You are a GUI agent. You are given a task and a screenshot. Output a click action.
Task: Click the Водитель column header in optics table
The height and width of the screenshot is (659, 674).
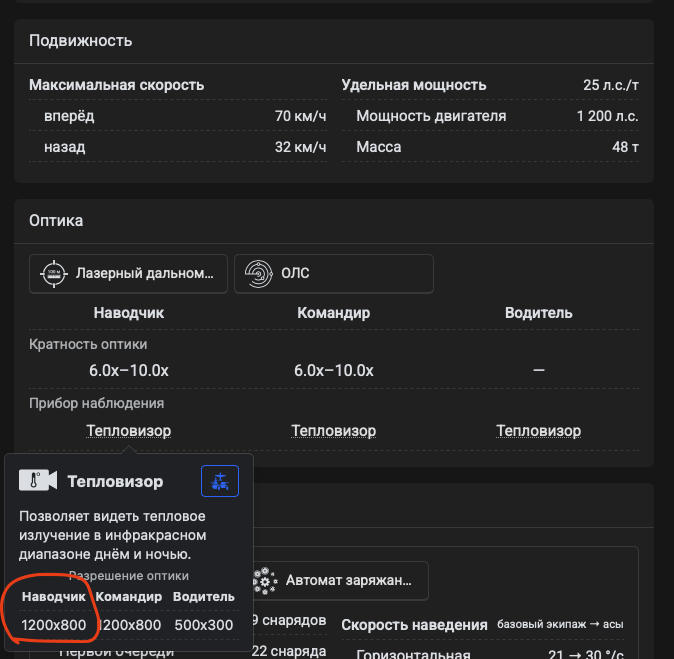tap(538, 313)
